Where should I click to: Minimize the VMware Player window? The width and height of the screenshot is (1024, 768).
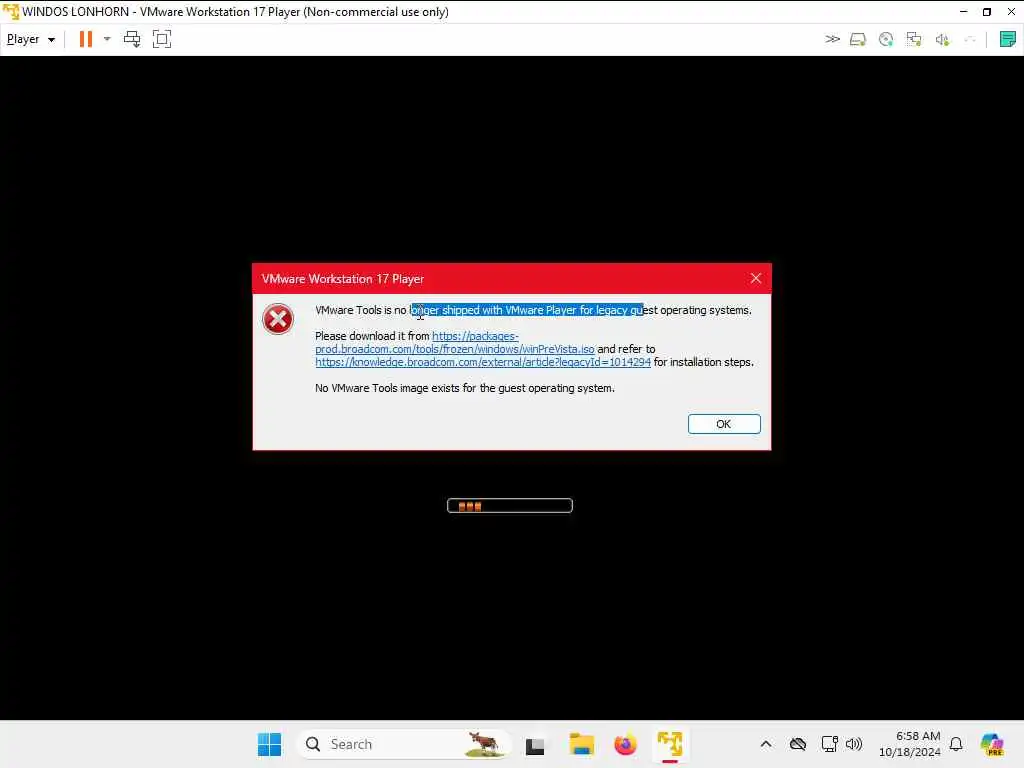point(963,12)
